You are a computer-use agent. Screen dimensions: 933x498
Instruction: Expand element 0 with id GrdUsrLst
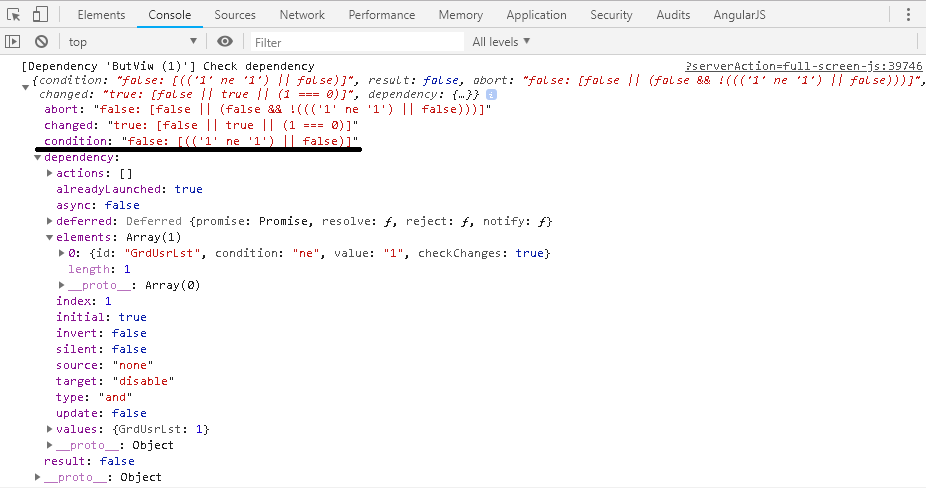[62, 254]
